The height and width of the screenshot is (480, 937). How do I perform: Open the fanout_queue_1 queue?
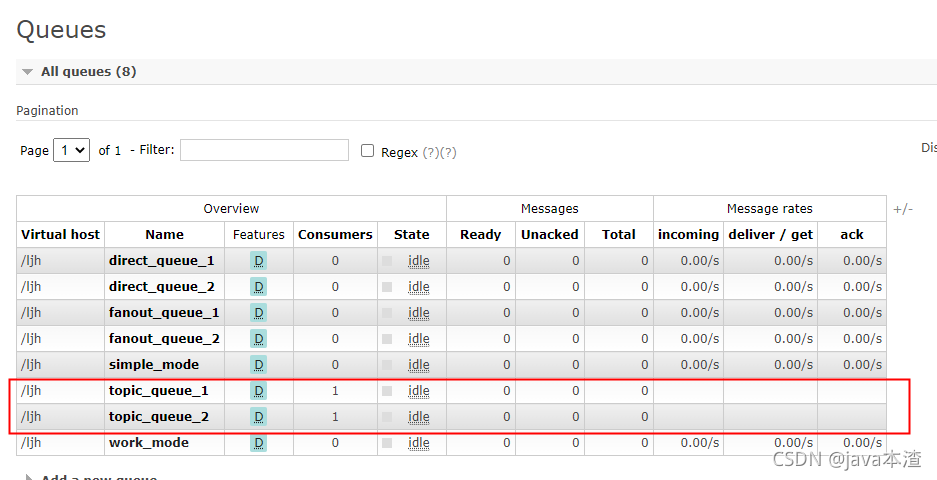tap(164, 313)
